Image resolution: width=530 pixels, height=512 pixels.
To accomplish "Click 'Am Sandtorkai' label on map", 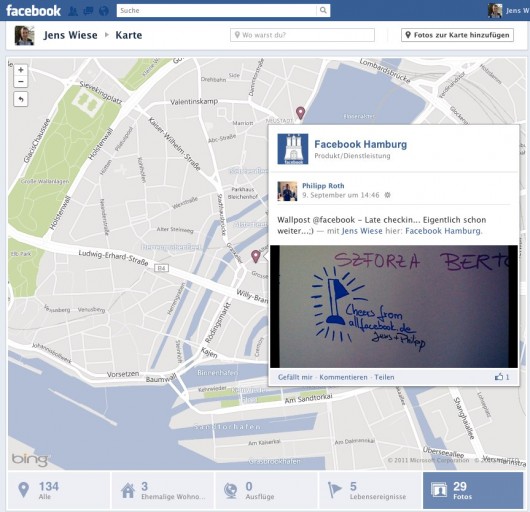I will [x=308, y=399].
